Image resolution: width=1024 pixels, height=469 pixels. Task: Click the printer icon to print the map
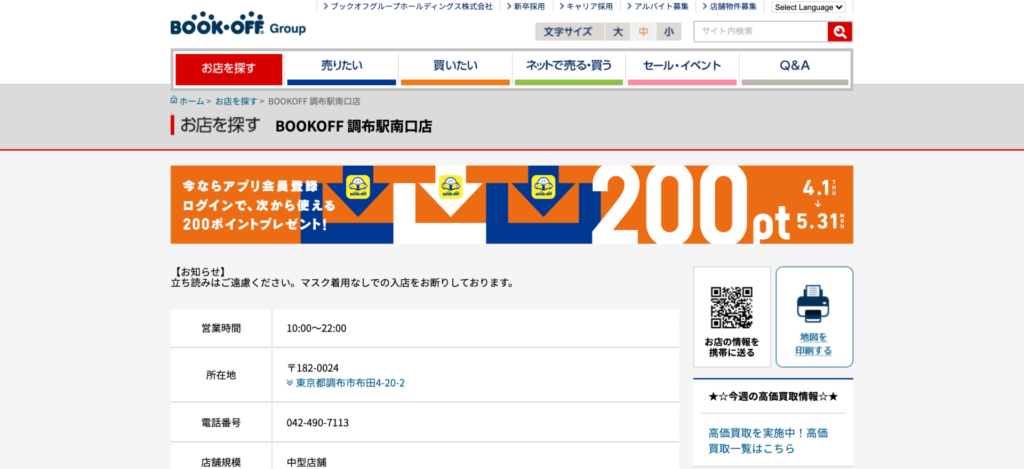(813, 304)
